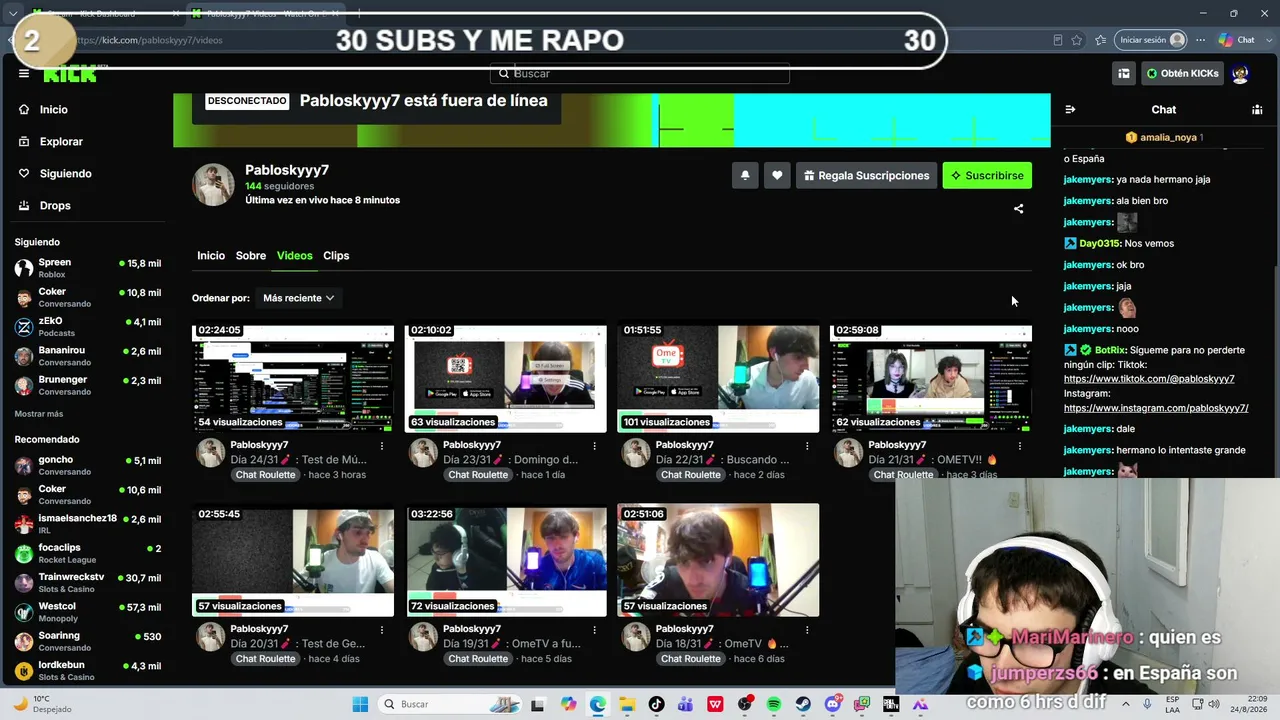This screenshot has height=720, width=1280.
Task: Open the Instagram link in chat
Action: click(x=1156, y=408)
